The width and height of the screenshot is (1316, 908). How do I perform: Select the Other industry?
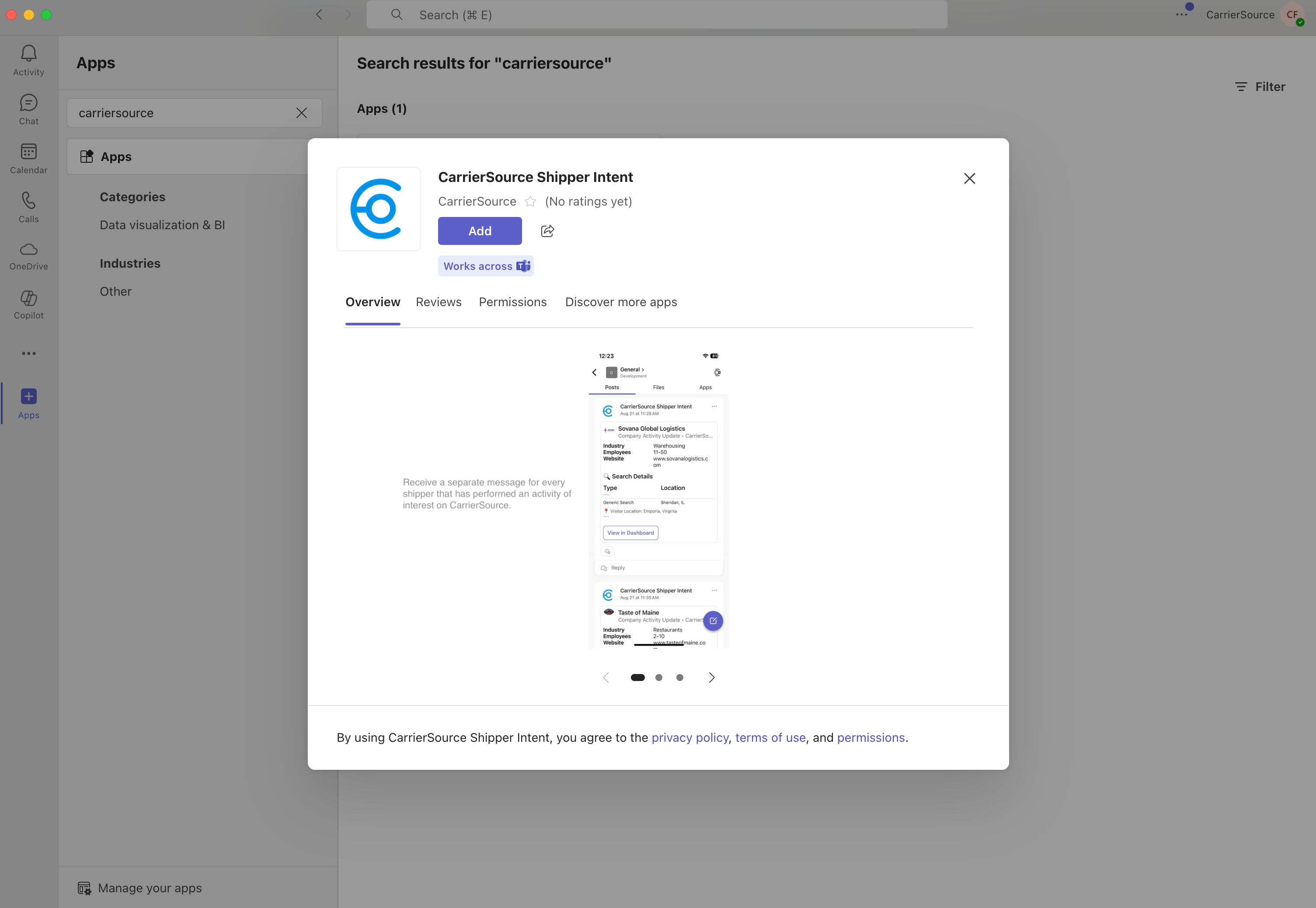click(115, 291)
